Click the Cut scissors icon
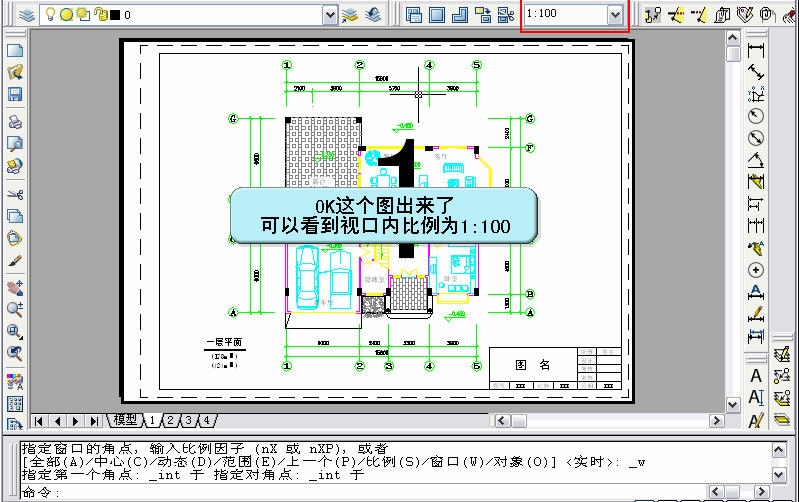This screenshot has width=799, height=502. coord(15,194)
